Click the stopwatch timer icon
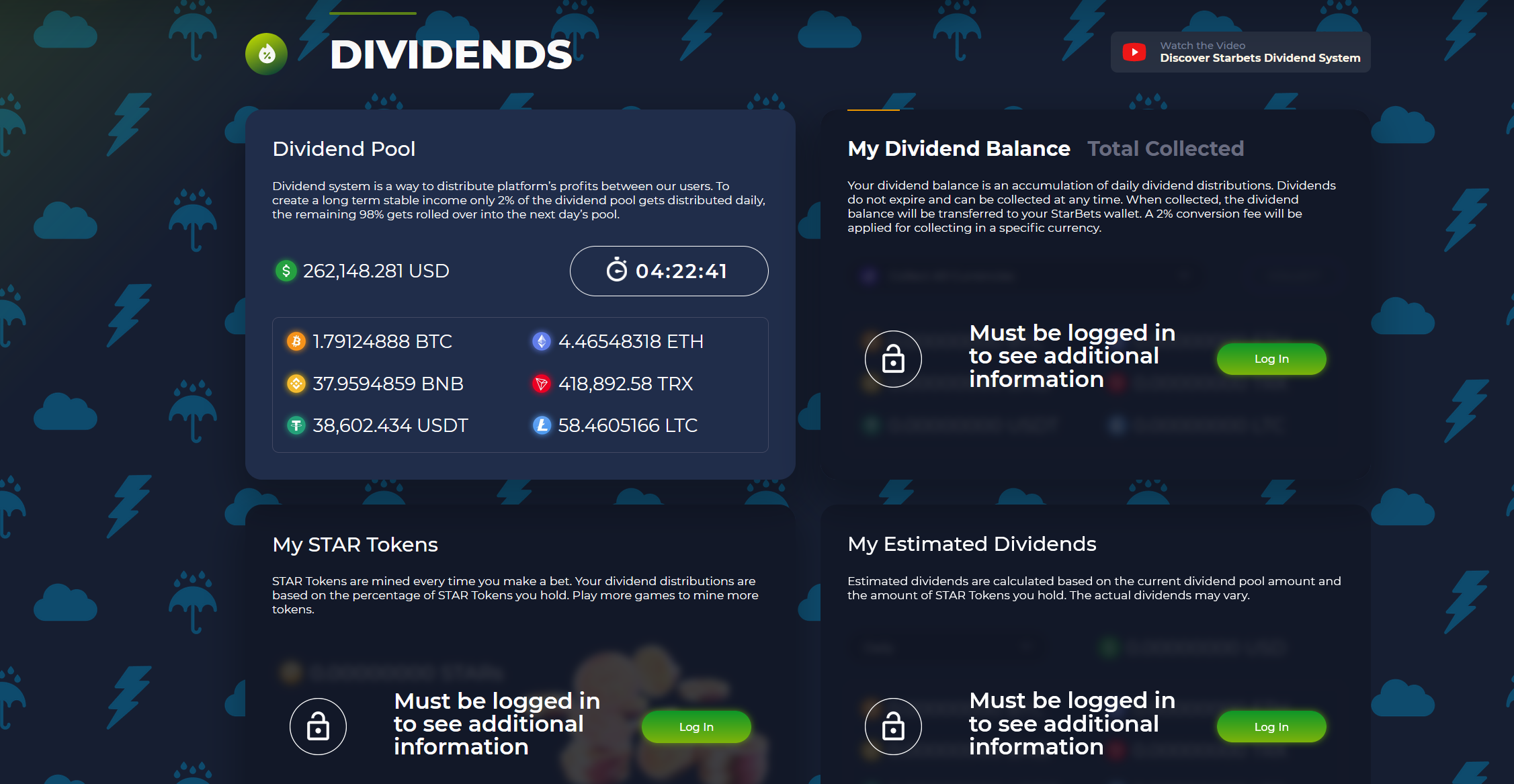Screen dimensions: 1514x784 point(616,270)
